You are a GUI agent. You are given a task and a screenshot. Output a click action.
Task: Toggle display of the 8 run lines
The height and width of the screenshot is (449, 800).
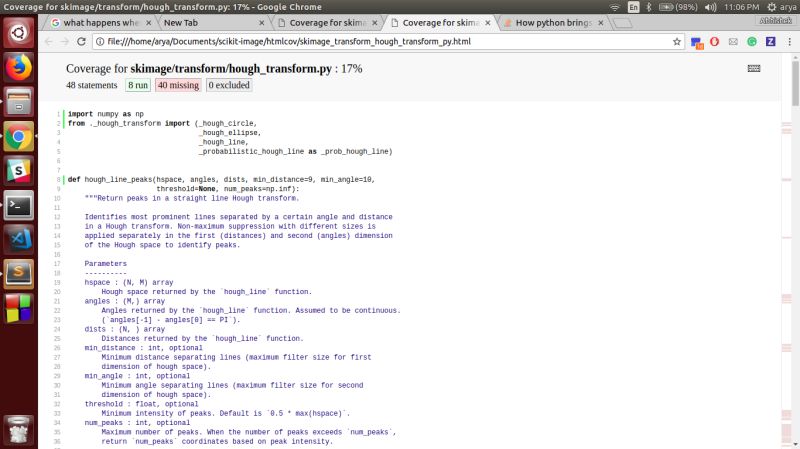point(138,85)
